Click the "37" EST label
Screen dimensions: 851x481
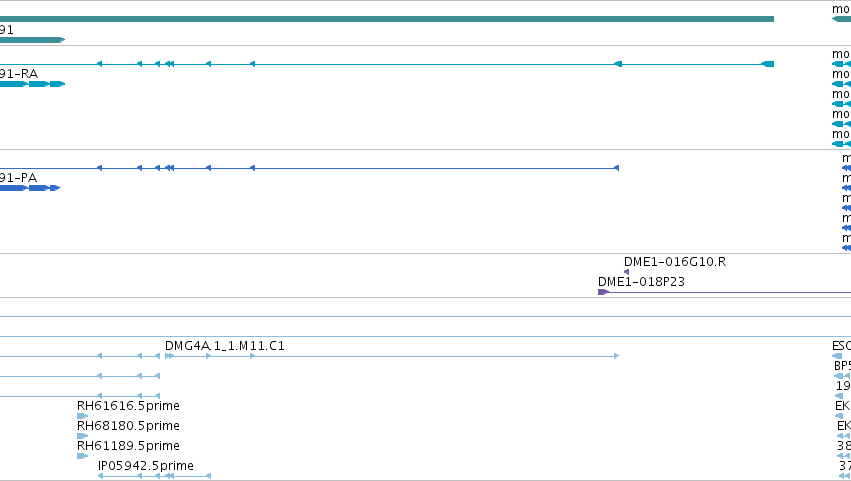(845, 466)
